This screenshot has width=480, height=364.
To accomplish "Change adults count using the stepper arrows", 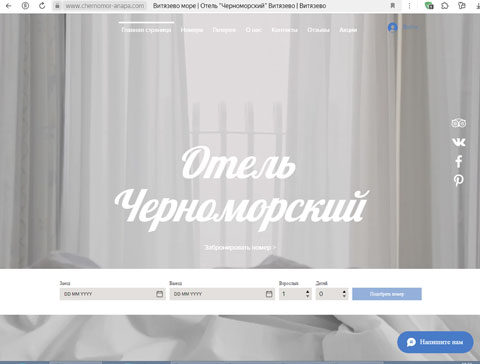I will [307, 294].
